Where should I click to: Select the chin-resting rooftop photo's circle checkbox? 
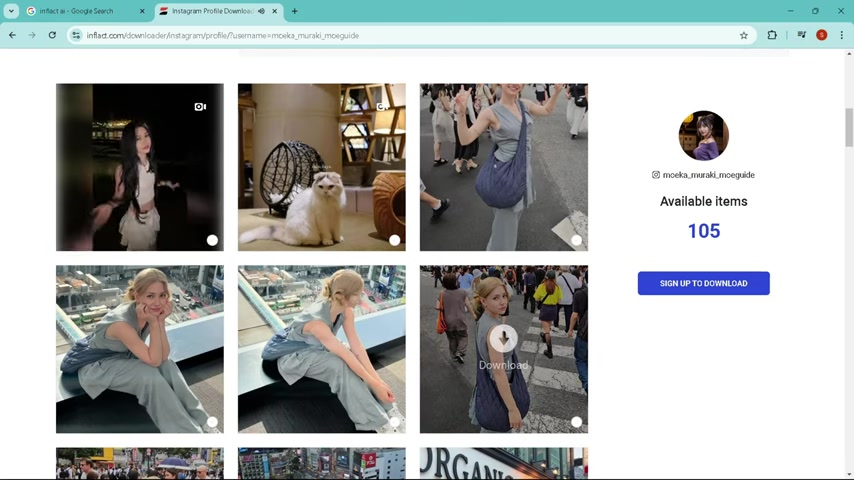pyautogui.click(x=212, y=422)
